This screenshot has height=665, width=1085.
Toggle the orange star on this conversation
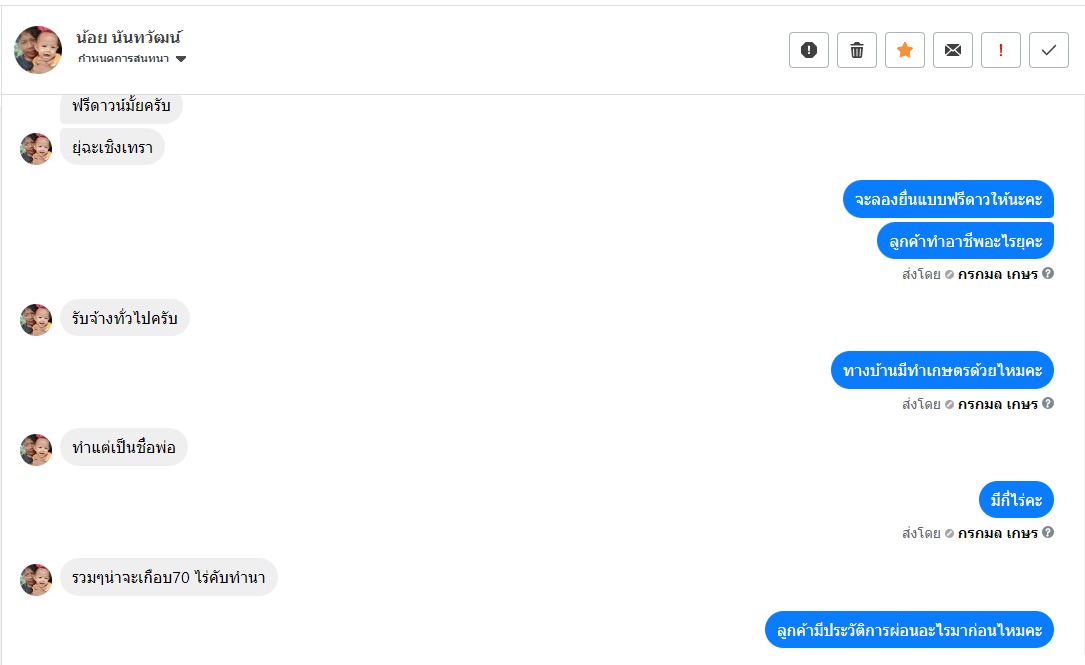click(905, 50)
